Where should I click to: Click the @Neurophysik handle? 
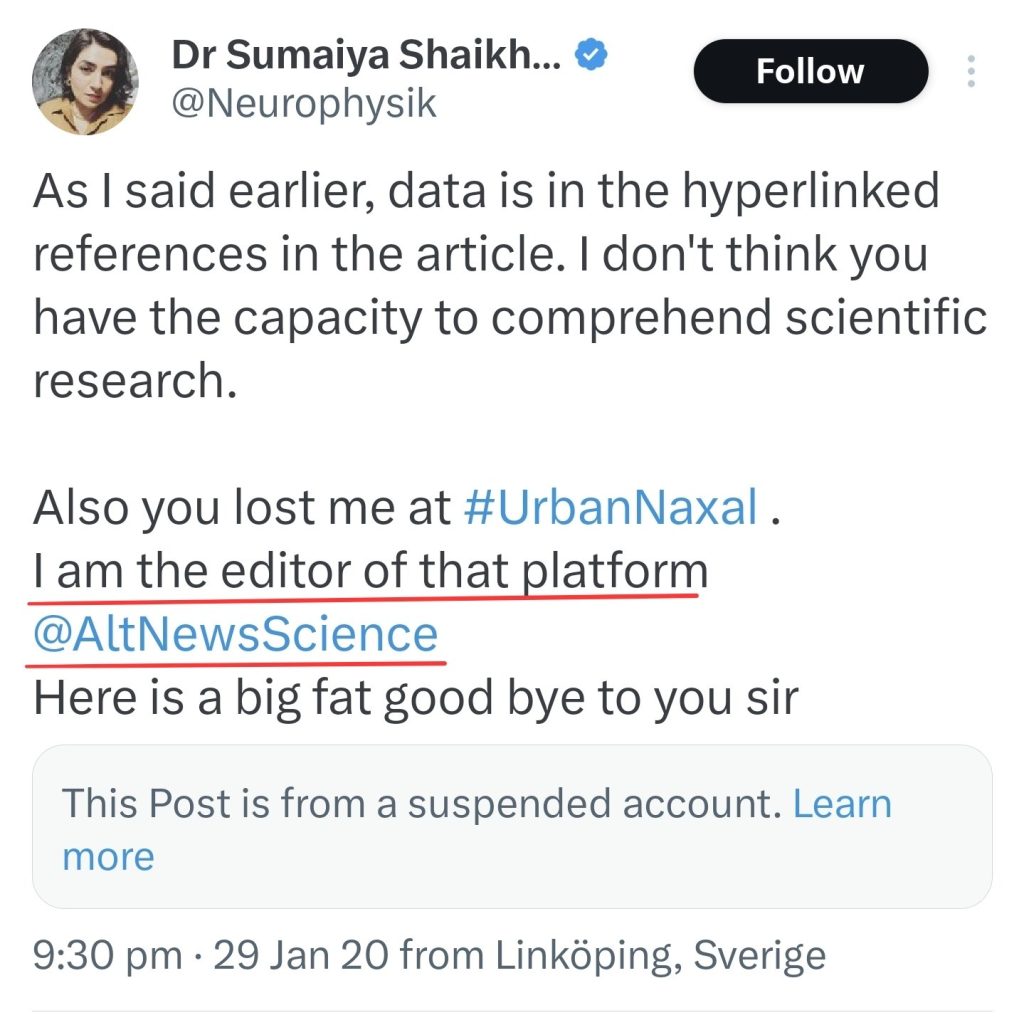coord(305,104)
